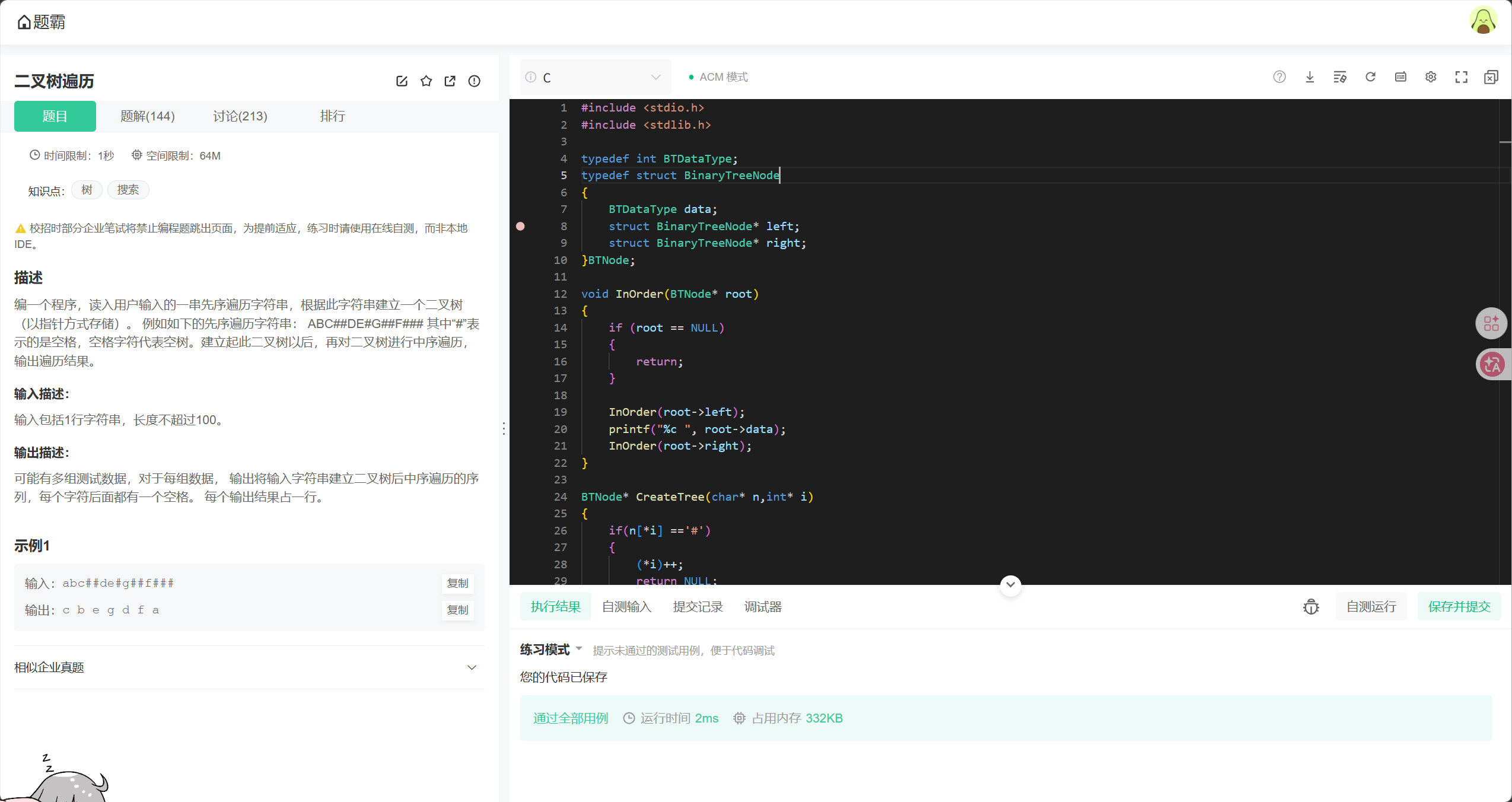Open the share link icon near title
Viewport: 1512px width, 802px height.
[x=450, y=81]
